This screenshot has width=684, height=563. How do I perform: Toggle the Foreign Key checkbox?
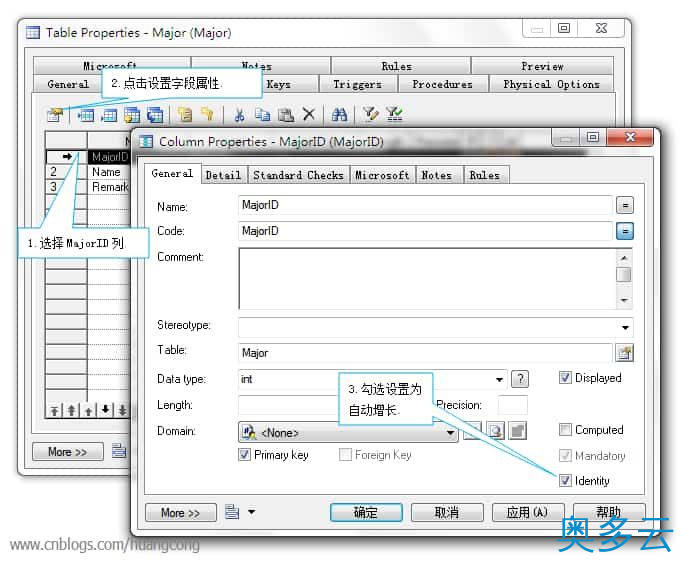(345, 454)
